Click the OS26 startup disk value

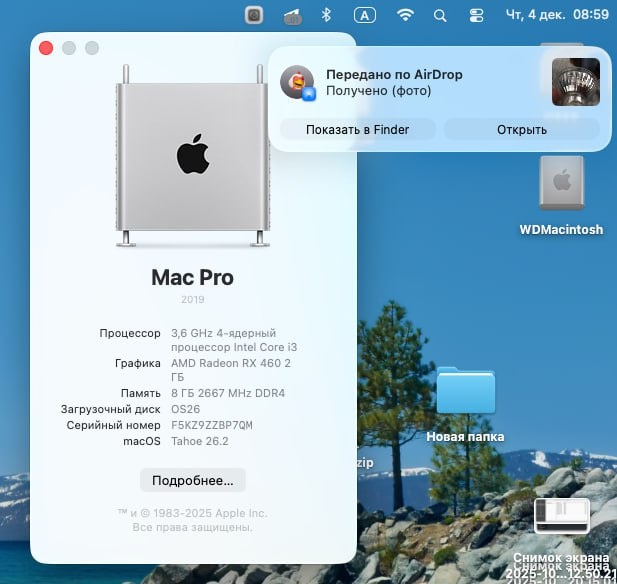point(185,409)
